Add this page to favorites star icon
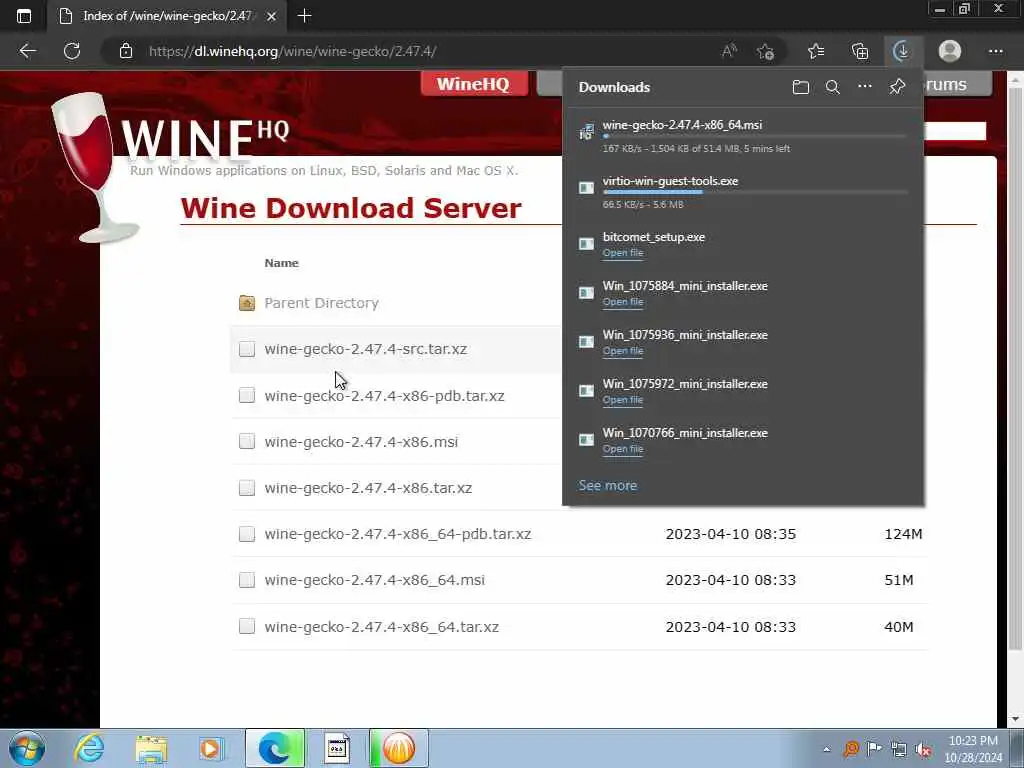The width and height of the screenshot is (1024, 768). (x=765, y=51)
